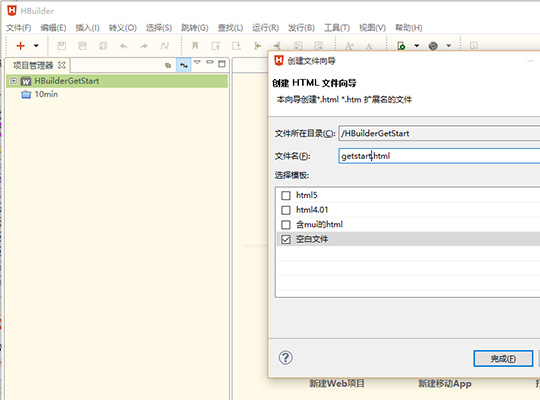The image size is (540, 400).
Task: Click the 文件名 input with getstart.html
Action: tap(439, 156)
